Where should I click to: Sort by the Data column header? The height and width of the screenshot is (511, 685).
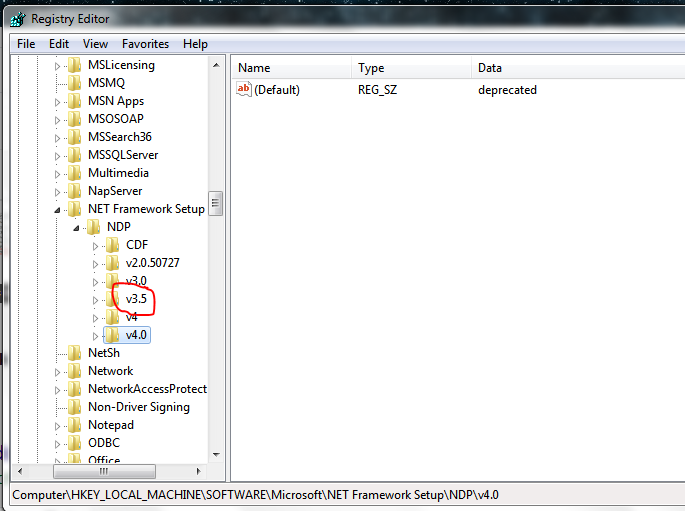(x=578, y=68)
